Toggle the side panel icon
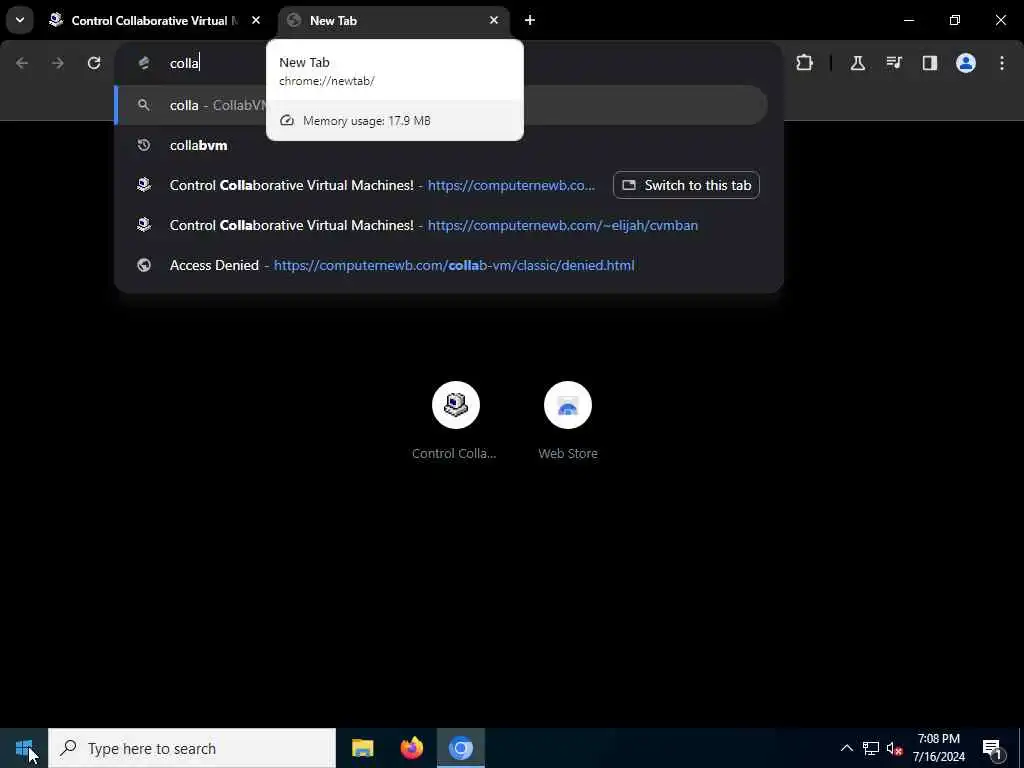The width and height of the screenshot is (1024, 768). [x=929, y=63]
